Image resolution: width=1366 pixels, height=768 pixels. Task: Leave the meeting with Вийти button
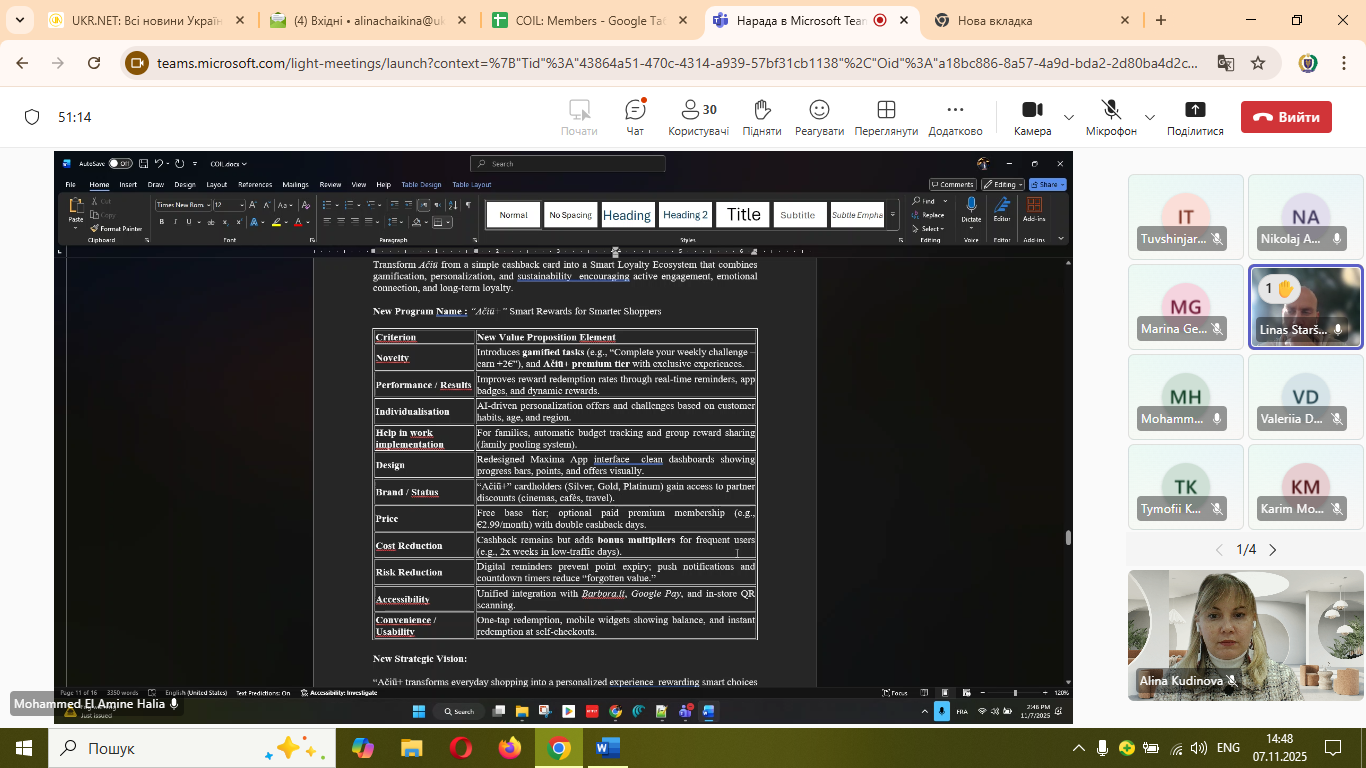(x=1286, y=117)
